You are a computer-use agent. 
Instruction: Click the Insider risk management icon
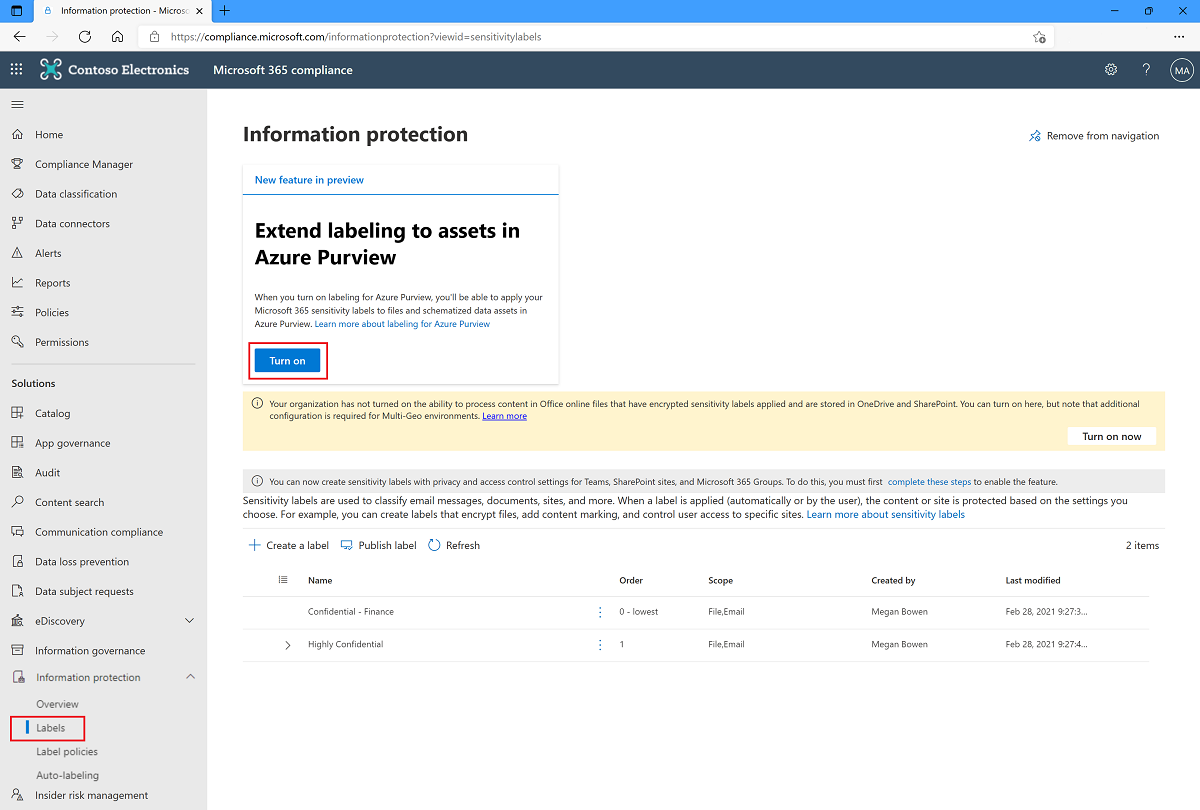17,795
